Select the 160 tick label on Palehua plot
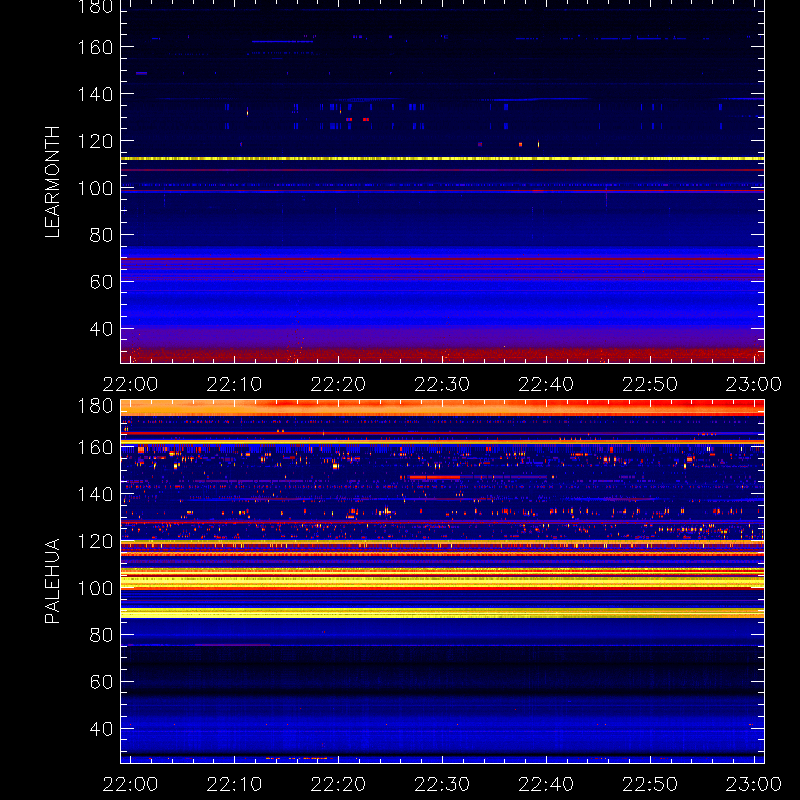 tap(95, 447)
